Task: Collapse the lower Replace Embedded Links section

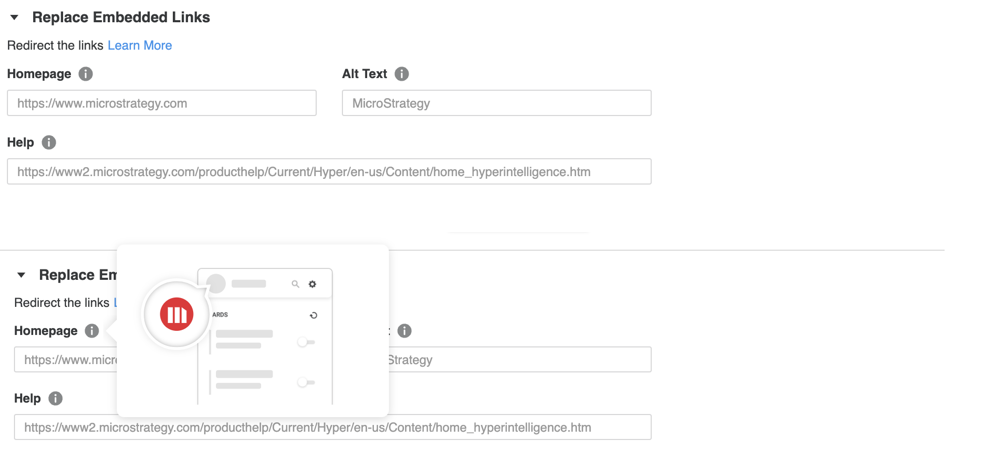Action: click(x=21, y=275)
